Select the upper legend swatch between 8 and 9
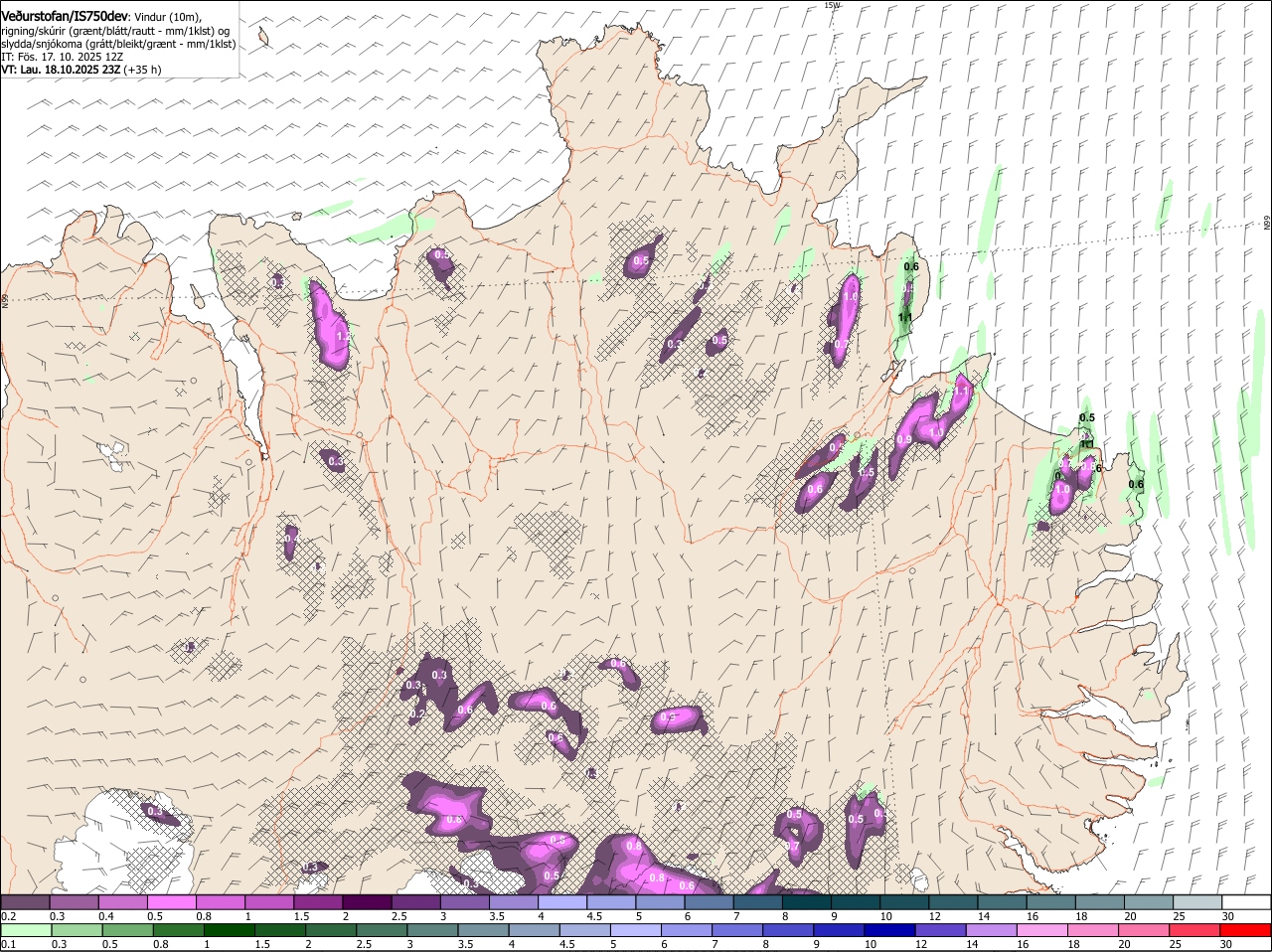The height and width of the screenshot is (952, 1272). pyautogui.click(x=806, y=902)
